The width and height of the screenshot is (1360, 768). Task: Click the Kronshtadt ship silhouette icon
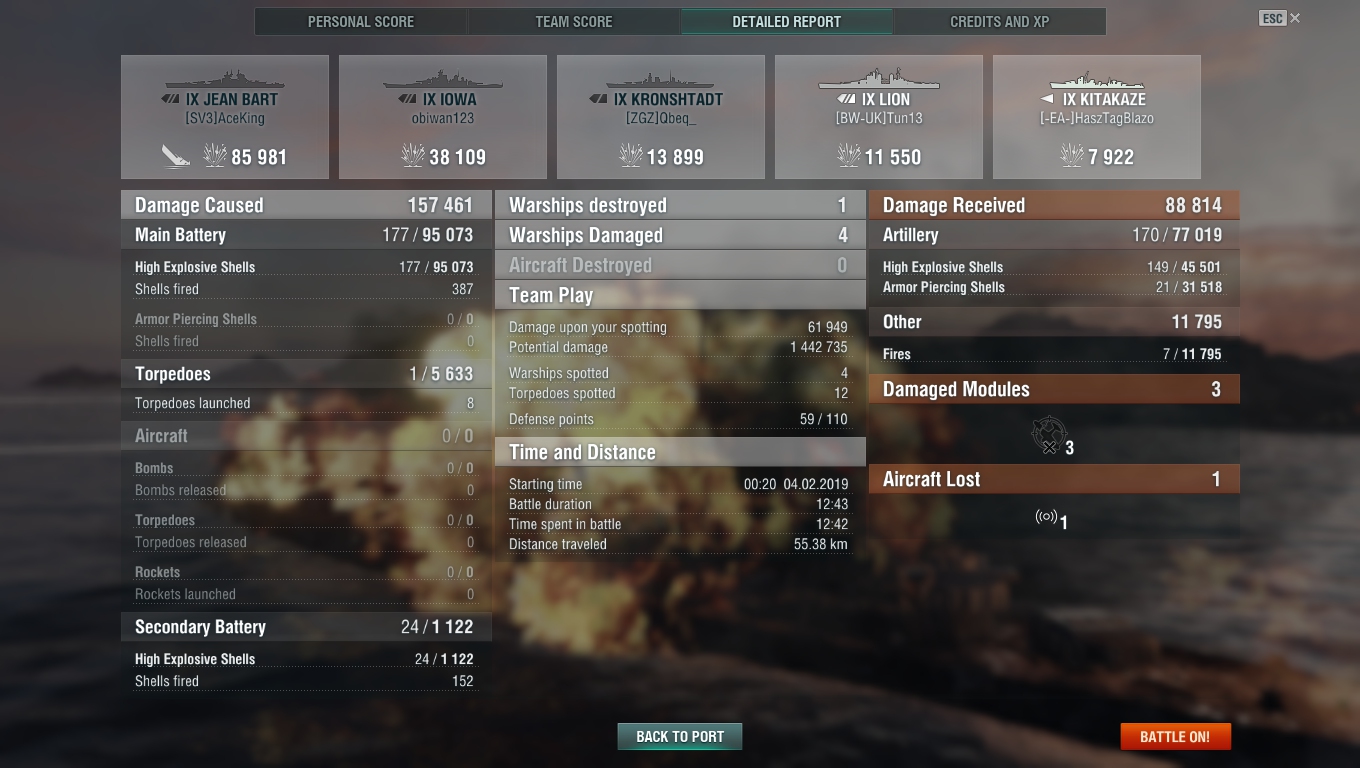(660, 80)
